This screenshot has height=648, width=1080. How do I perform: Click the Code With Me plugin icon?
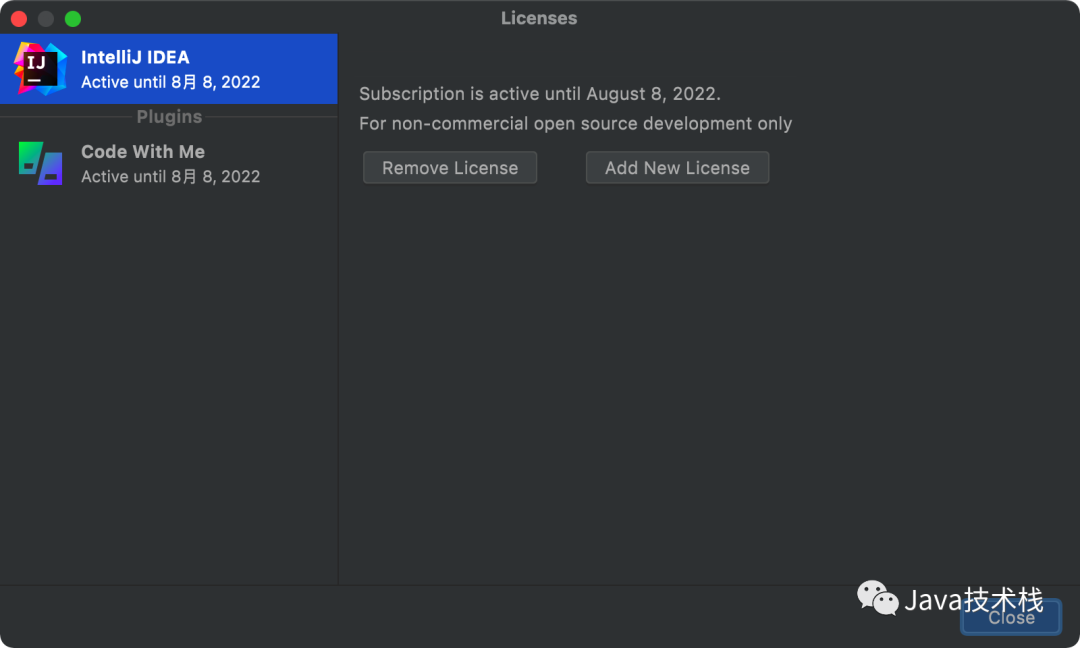(41, 163)
